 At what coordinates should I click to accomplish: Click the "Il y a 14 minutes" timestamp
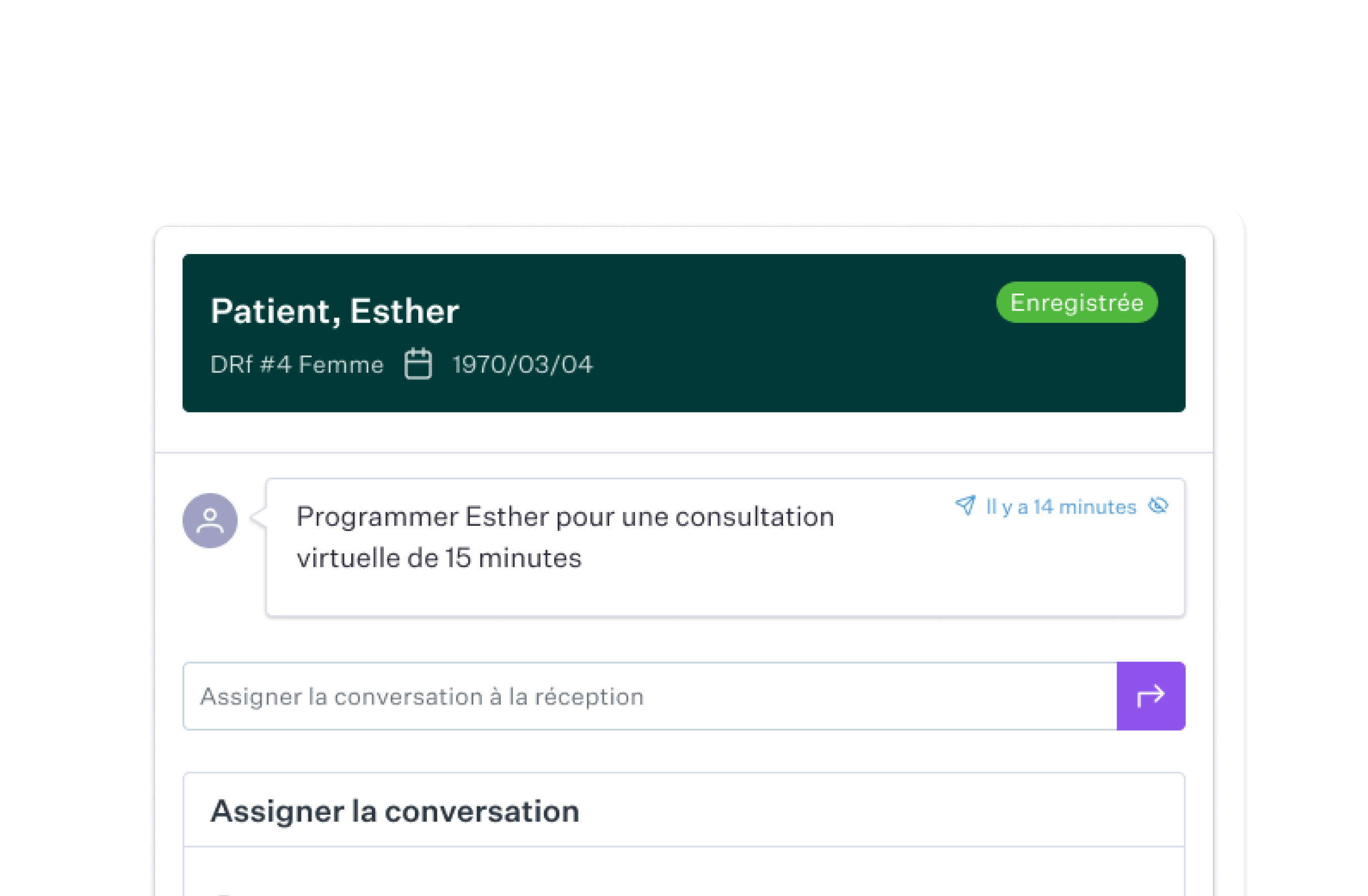(1061, 507)
